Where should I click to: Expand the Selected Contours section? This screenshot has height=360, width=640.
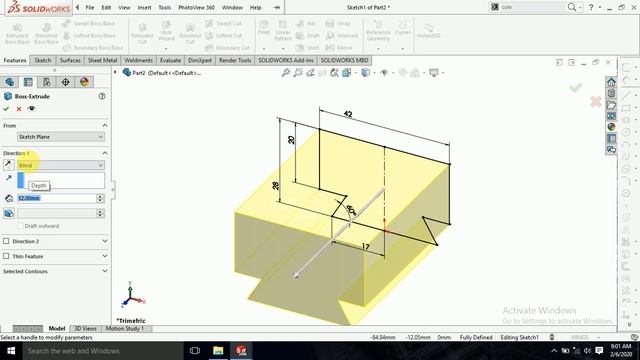[104, 271]
